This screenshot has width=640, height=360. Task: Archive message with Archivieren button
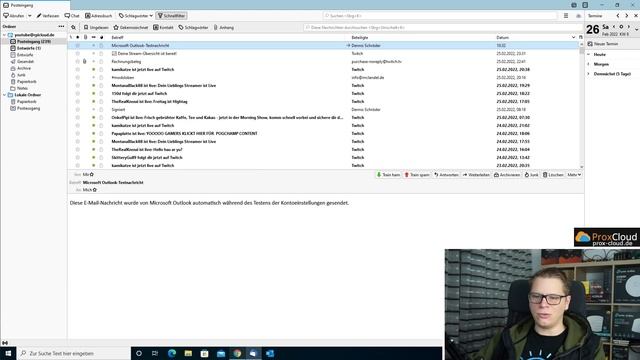click(507, 175)
